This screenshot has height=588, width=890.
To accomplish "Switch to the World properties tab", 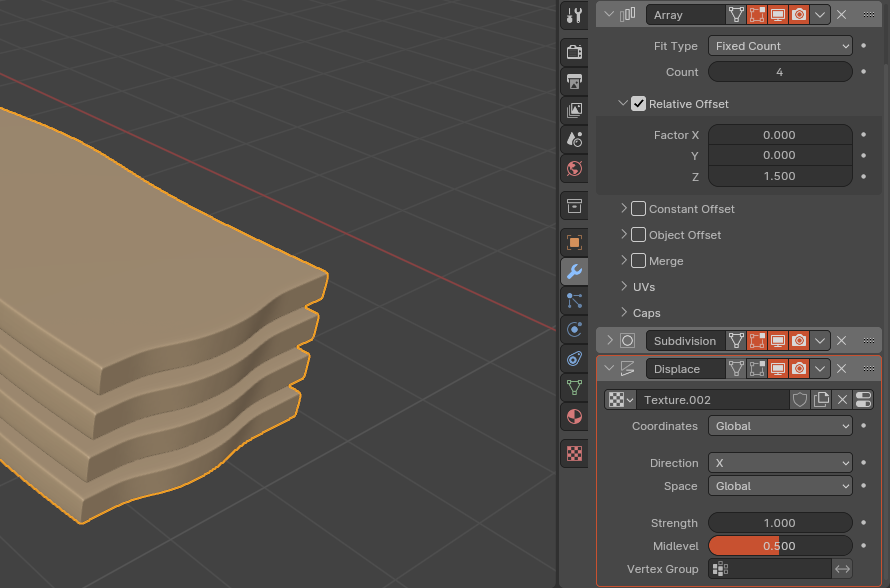I will click(574, 168).
